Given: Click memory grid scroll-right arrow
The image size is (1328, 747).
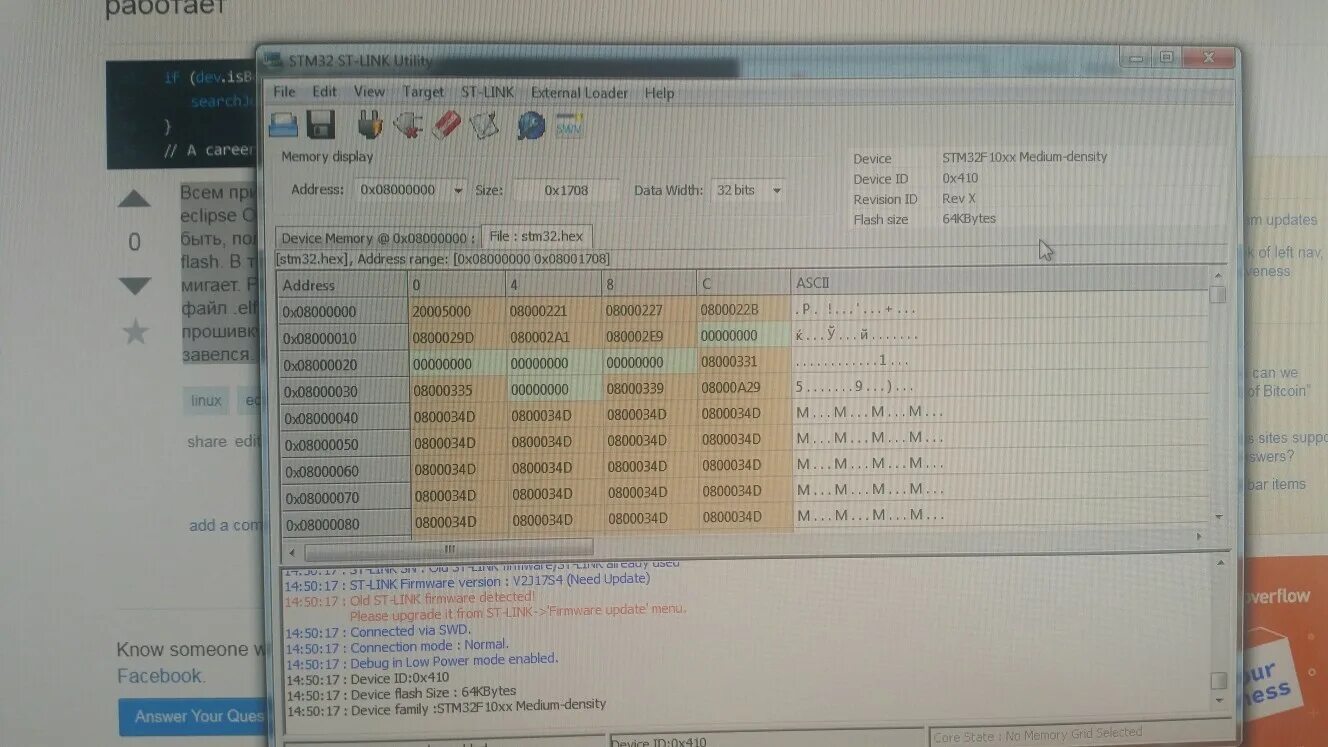Looking at the screenshot, I should click(x=1200, y=537).
